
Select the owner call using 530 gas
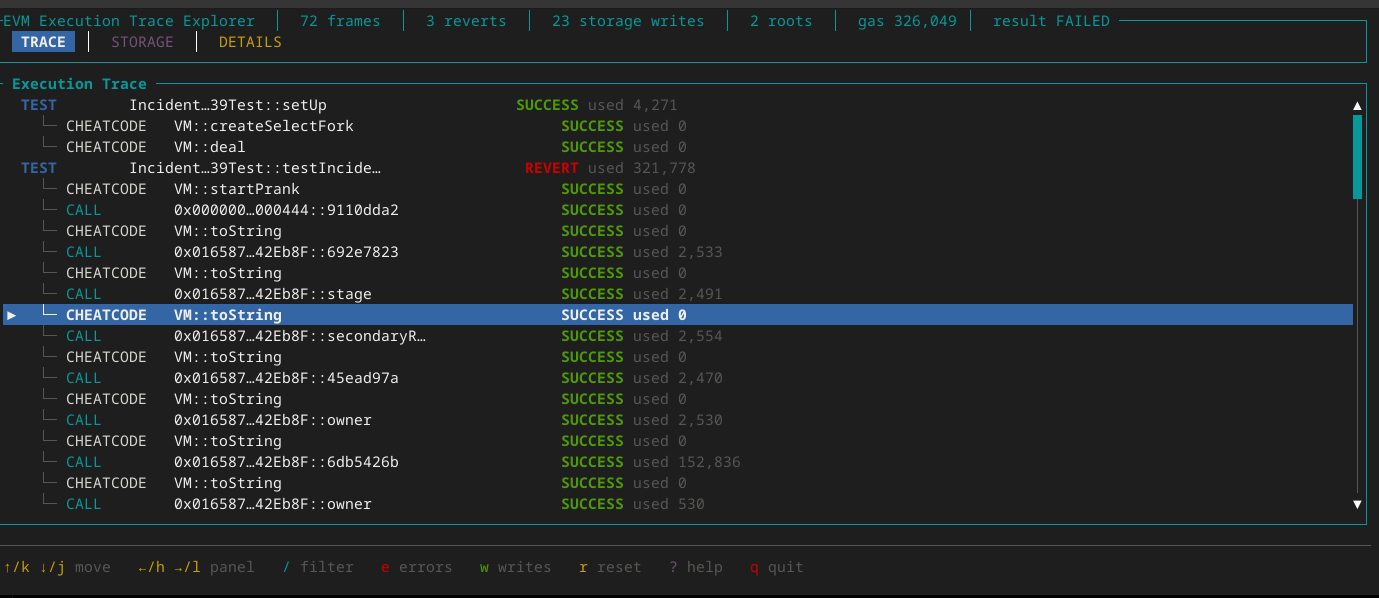coord(678,504)
